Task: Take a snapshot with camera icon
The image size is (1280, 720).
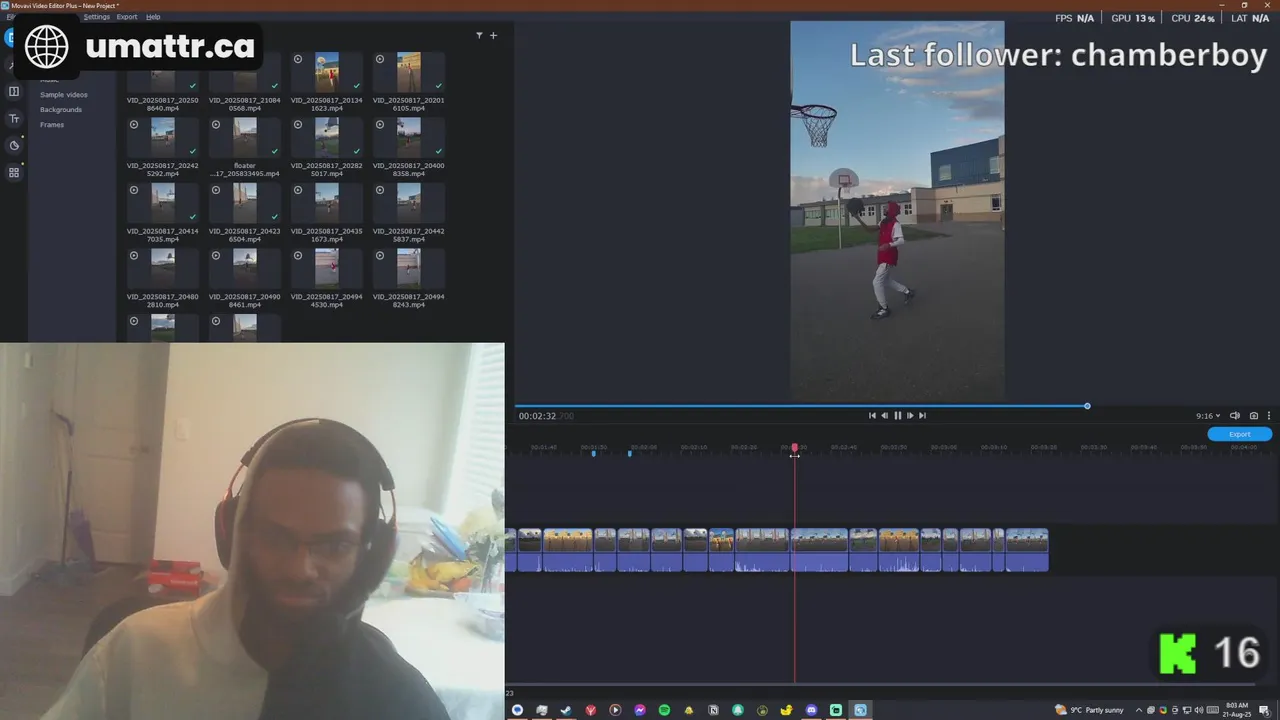Action: tap(1254, 416)
